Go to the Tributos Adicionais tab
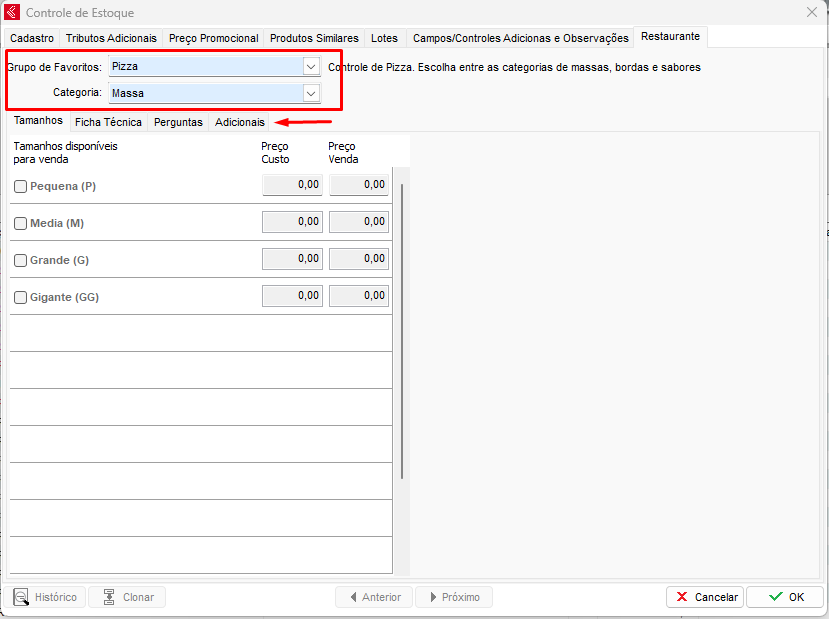Viewport: 829px width, 619px height. [x=111, y=38]
